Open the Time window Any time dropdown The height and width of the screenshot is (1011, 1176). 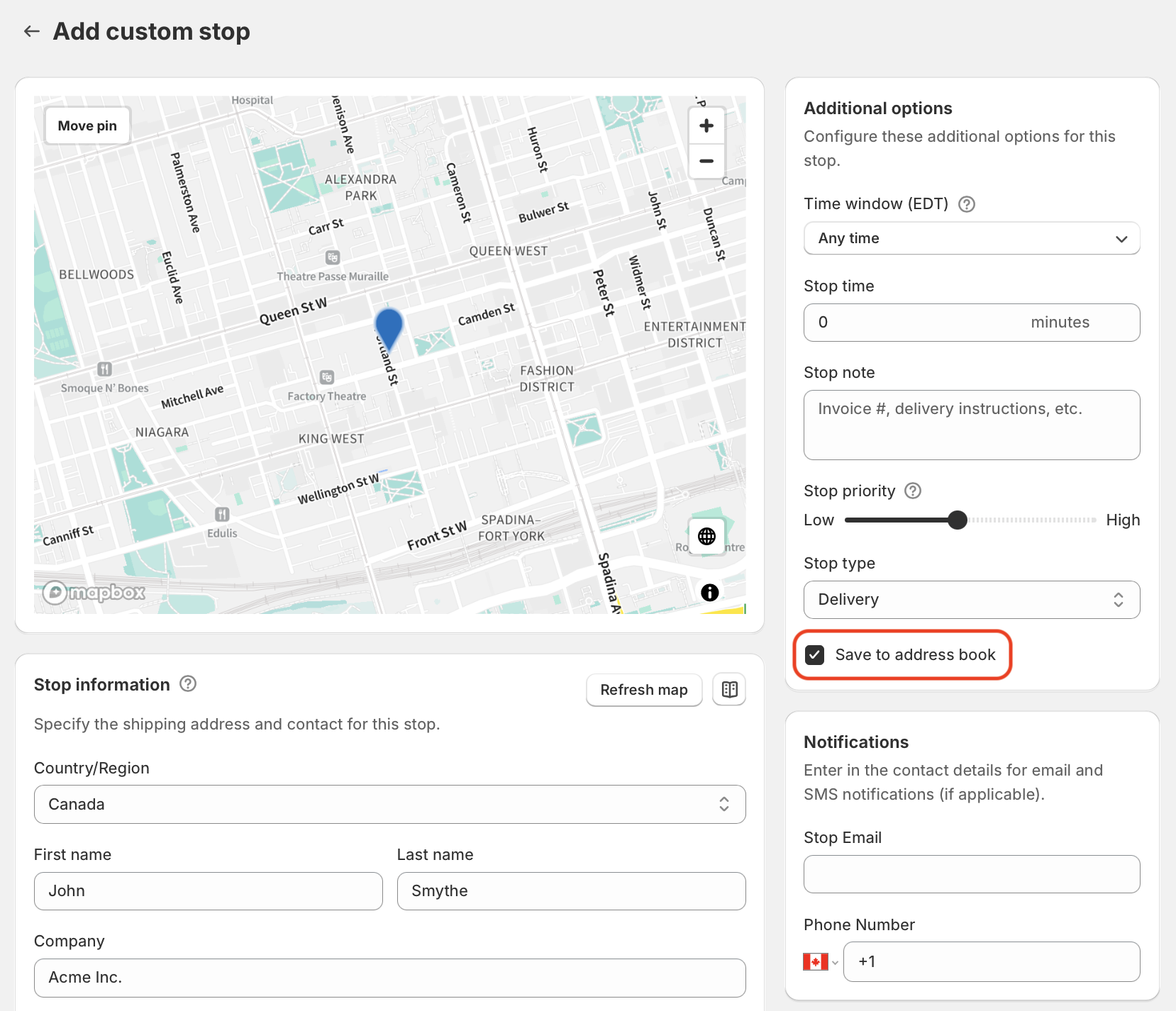click(x=972, y=238)
